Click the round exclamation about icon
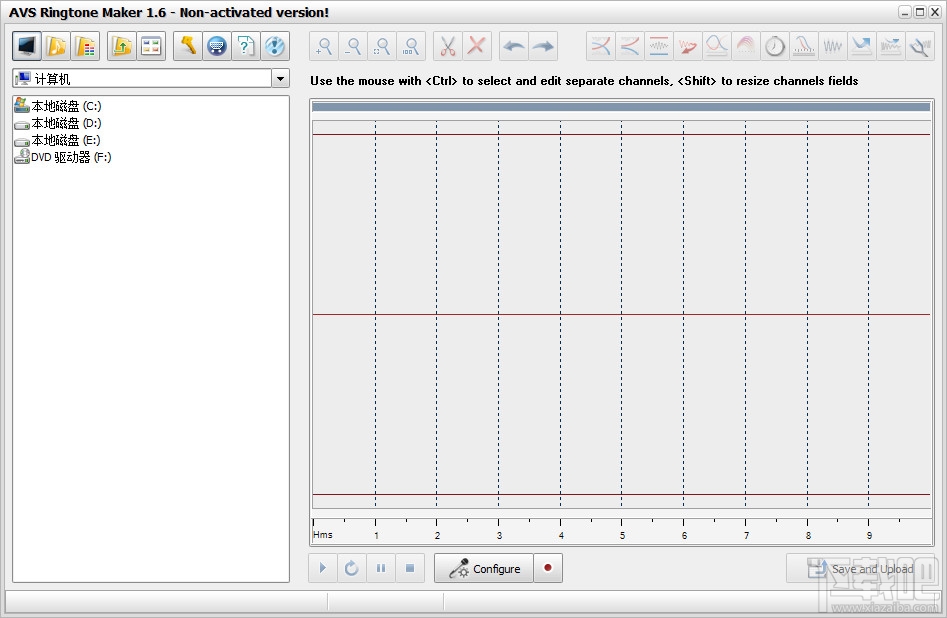 (x=275, y=46)
